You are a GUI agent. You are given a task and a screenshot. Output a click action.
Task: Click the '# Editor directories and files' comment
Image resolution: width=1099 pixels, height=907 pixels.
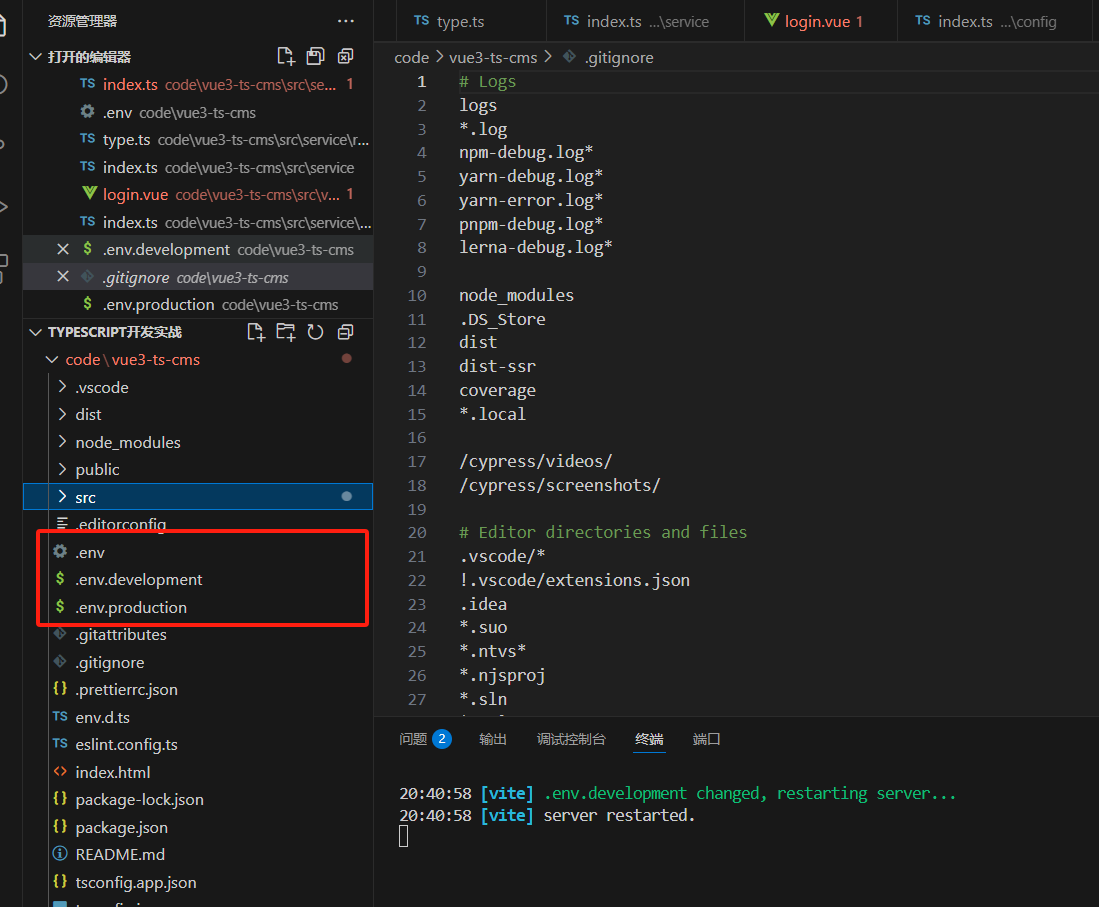603,532
